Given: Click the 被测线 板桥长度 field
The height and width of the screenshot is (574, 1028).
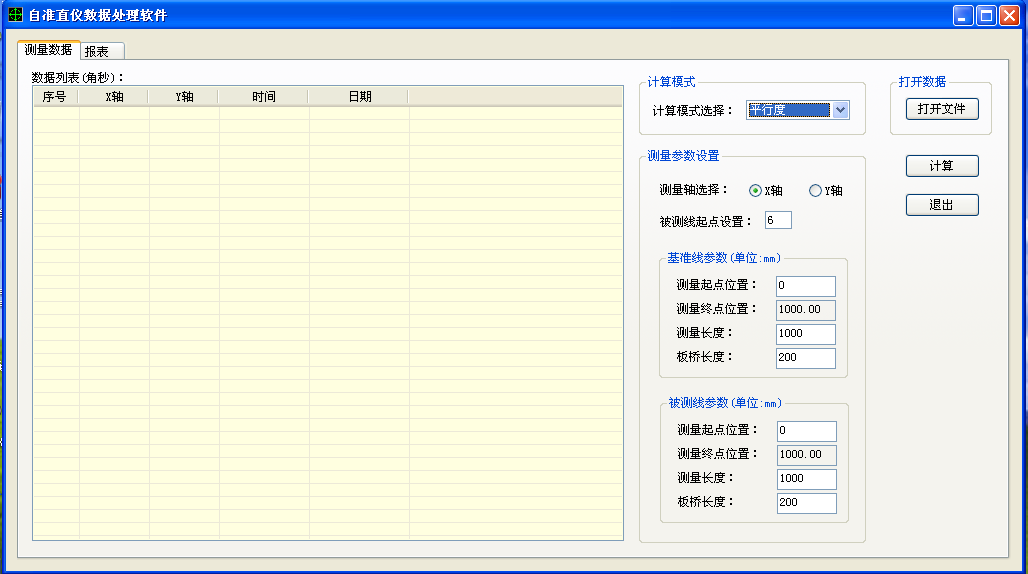Looking at the screenshot, I should coord(806,503).
